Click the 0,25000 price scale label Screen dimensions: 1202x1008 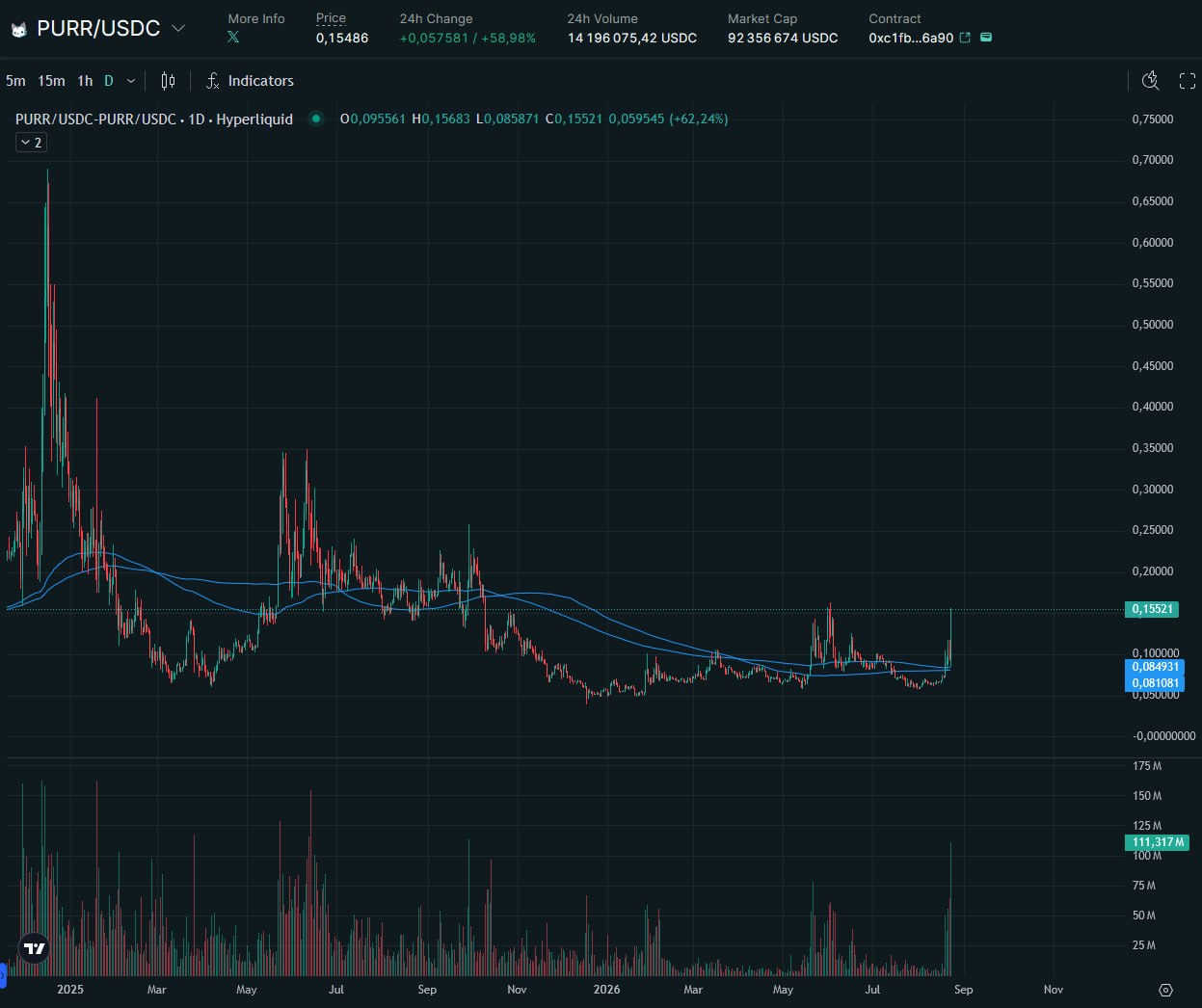(1153, 530)
